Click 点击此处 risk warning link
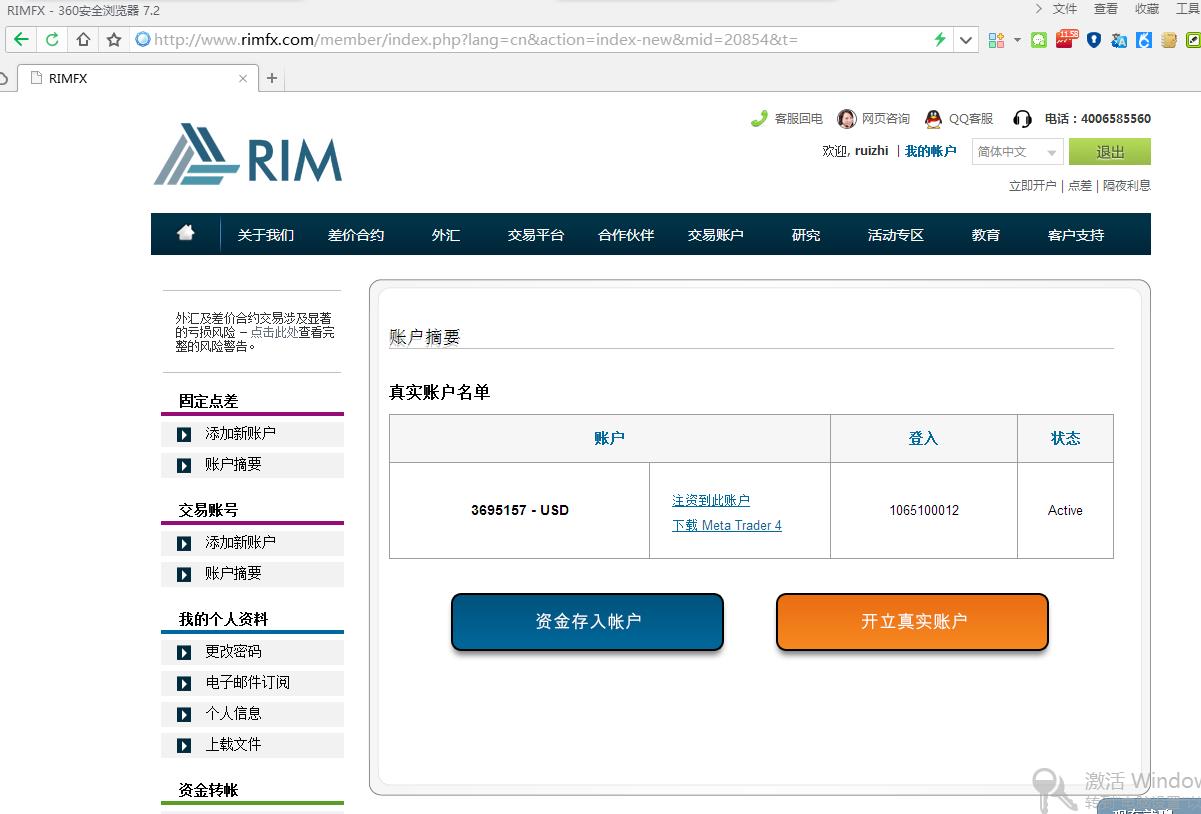Image resolution: width=1201 pixels, height=814 pixels. click(x=274, y=332)
